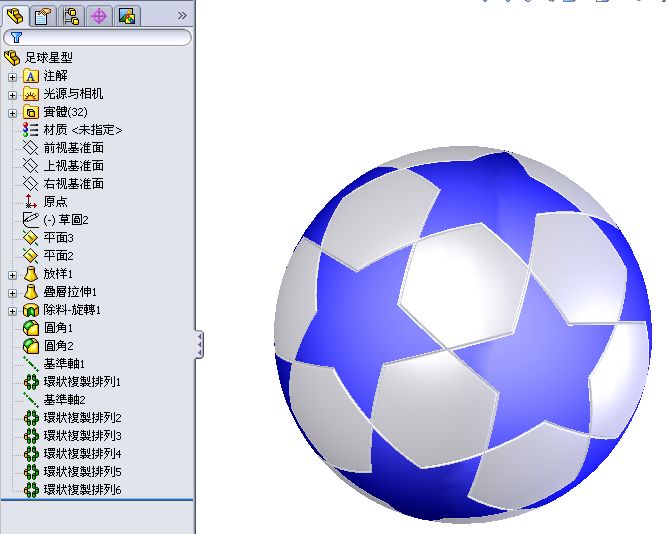Screen dimensions: 667x534
Task: Select the 環狀複製排列3 circular pattern icon
Action: 31,436
